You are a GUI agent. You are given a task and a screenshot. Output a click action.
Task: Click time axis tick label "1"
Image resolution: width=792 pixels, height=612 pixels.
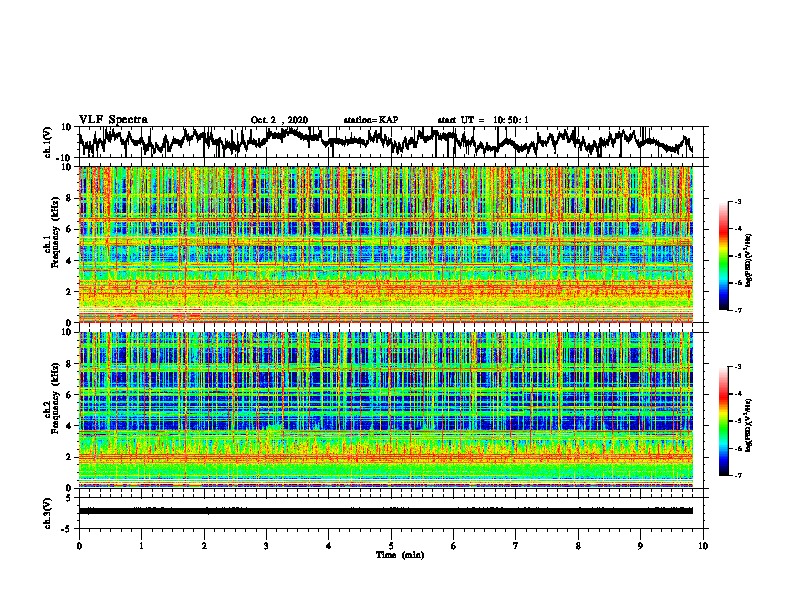pos(141,546)
